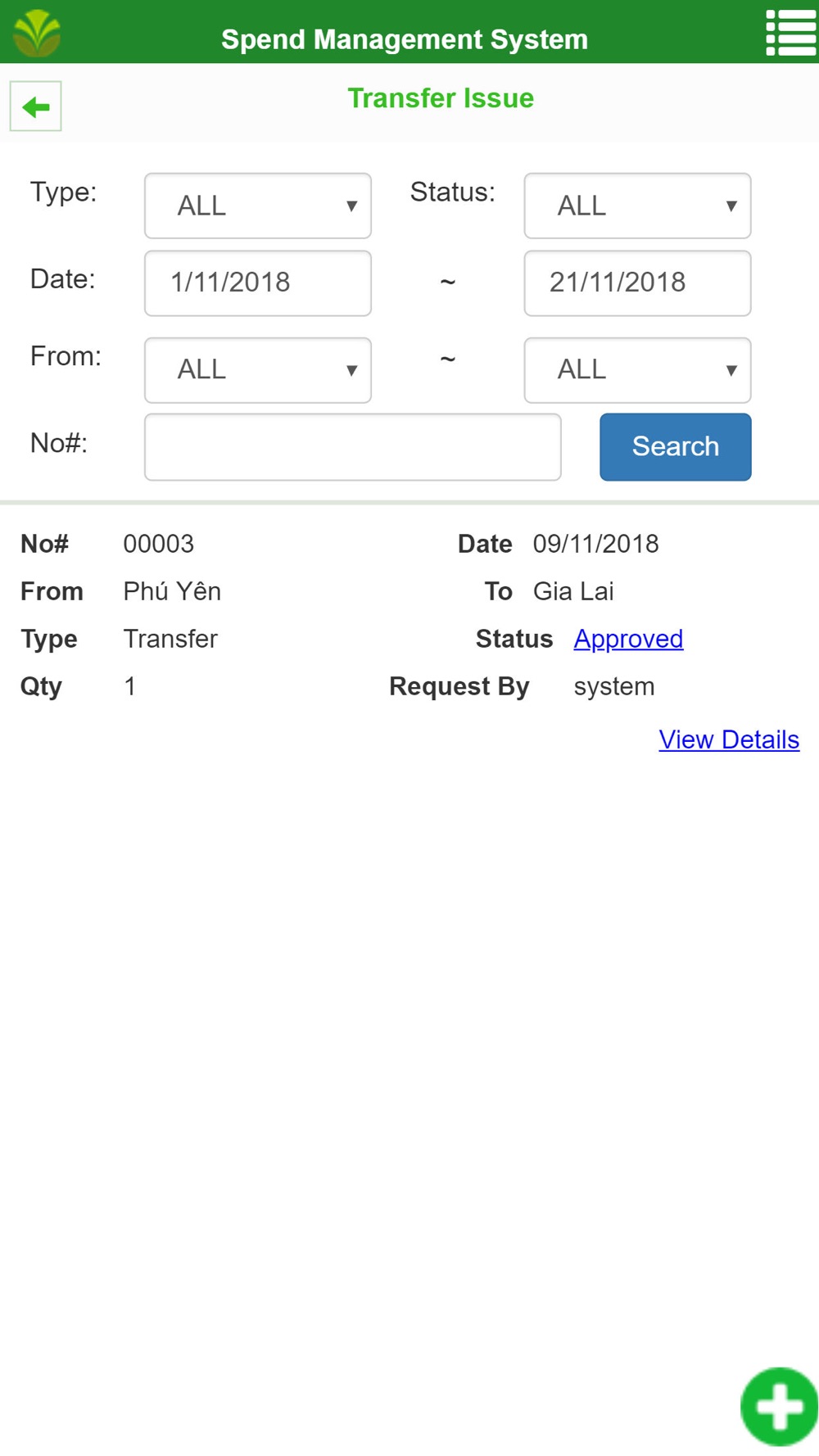The width and height of the screenshot is (819, 1456).
Task: Open the hamburger list menu icon
Action: 790,33
